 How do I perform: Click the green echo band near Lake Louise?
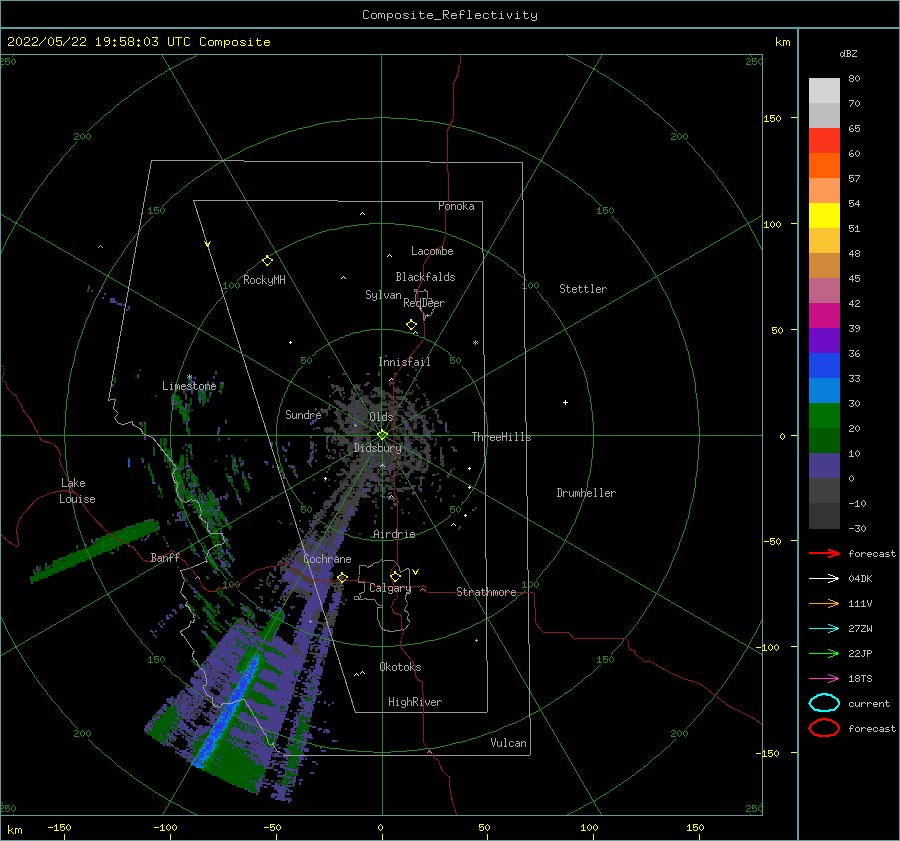(x=95, y=550)
